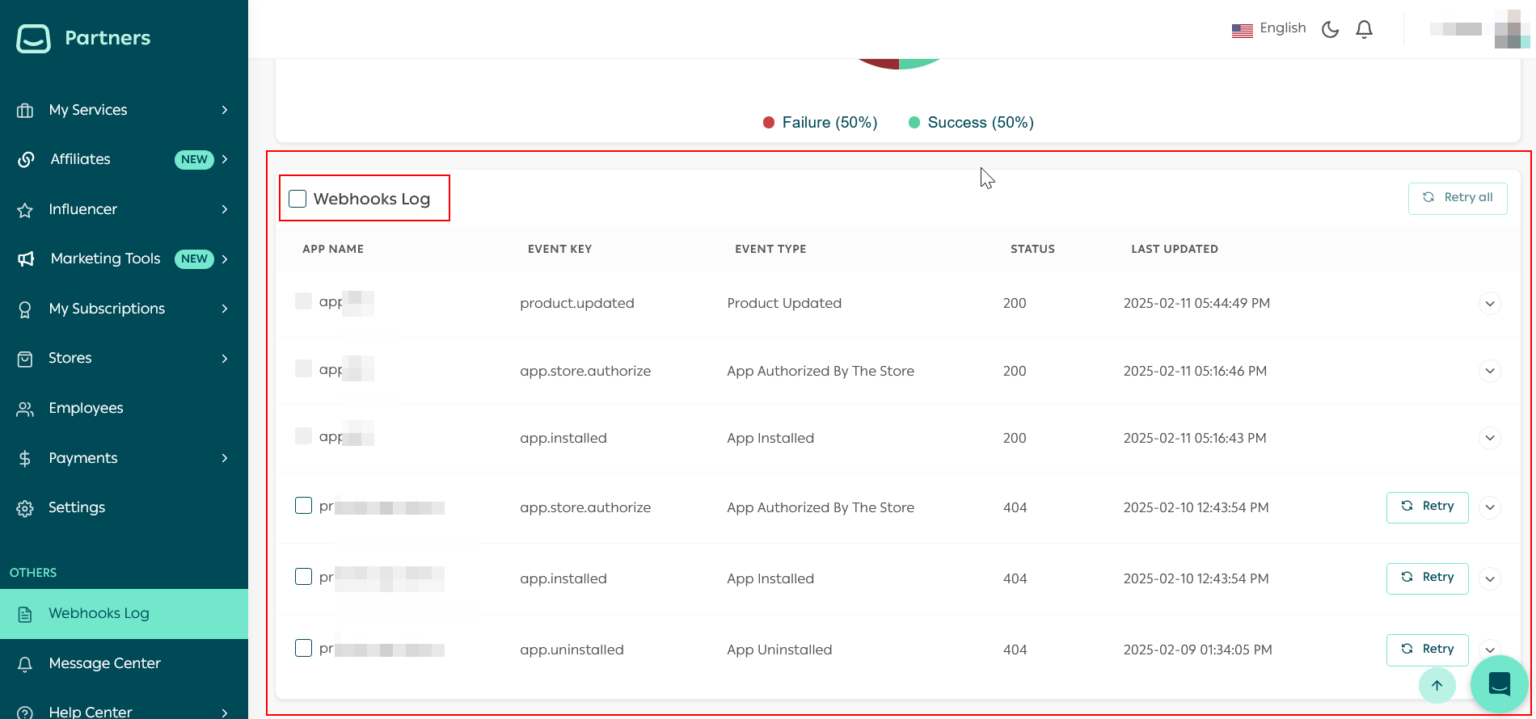Screen dimensions: 1536x719
Task: Click the NEW badge beside Affiliates
Action: pyautogui.click(x=194, y=160)
